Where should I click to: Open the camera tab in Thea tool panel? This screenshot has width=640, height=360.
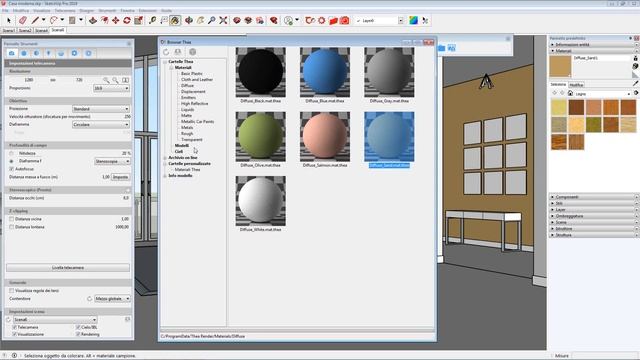[11, 53]
